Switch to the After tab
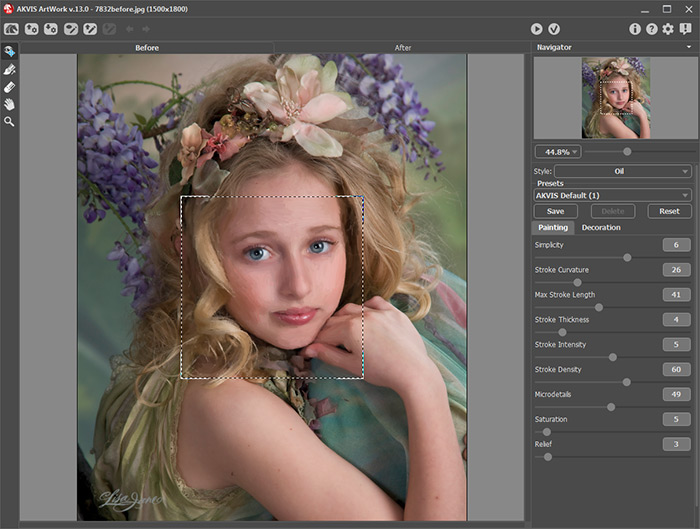Image resolution: width=700 pixels, height=529 pixels. 402,47
